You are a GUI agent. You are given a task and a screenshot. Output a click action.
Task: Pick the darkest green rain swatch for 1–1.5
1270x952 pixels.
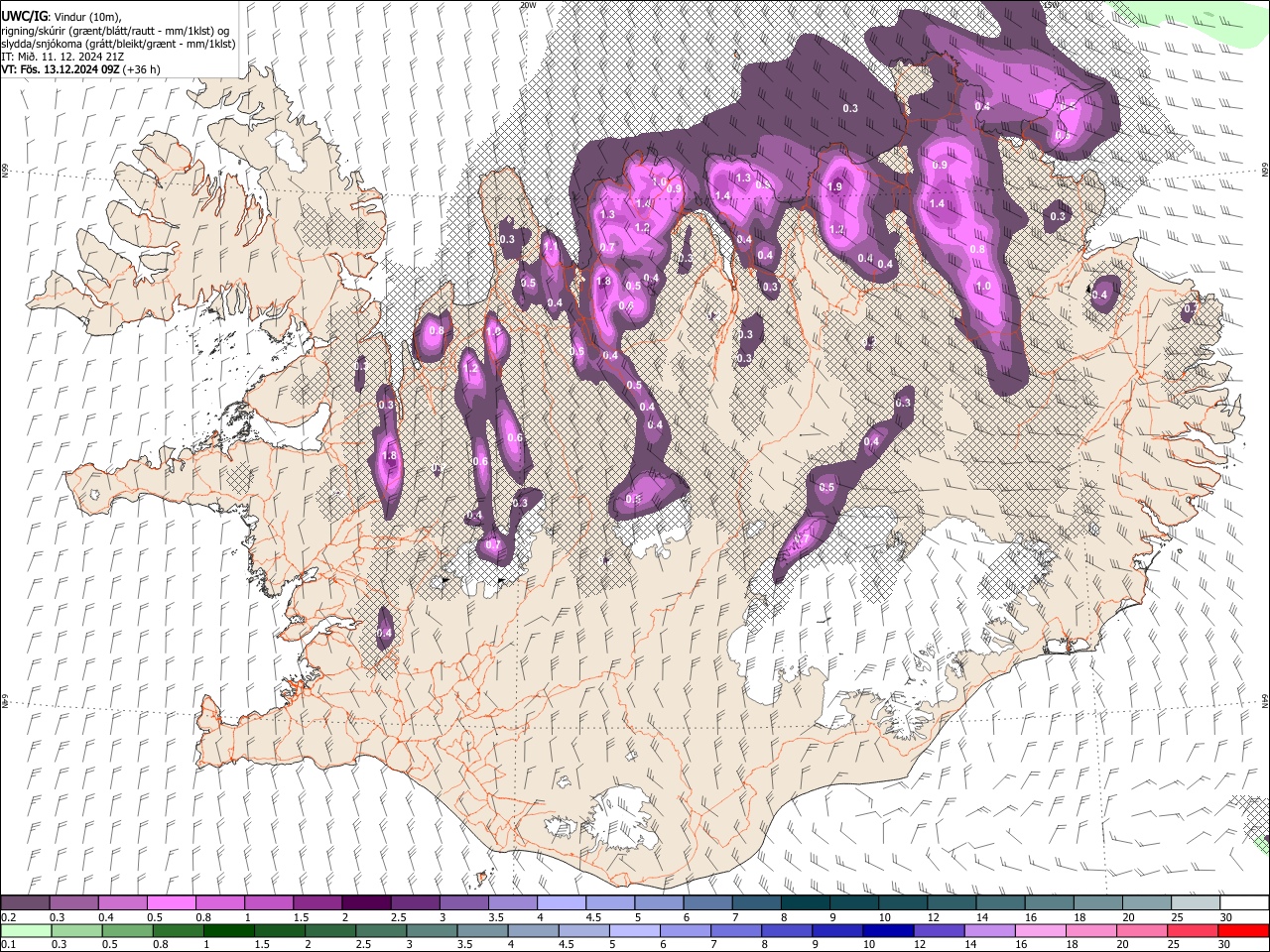pyautogui.click(x=228, y=930)
